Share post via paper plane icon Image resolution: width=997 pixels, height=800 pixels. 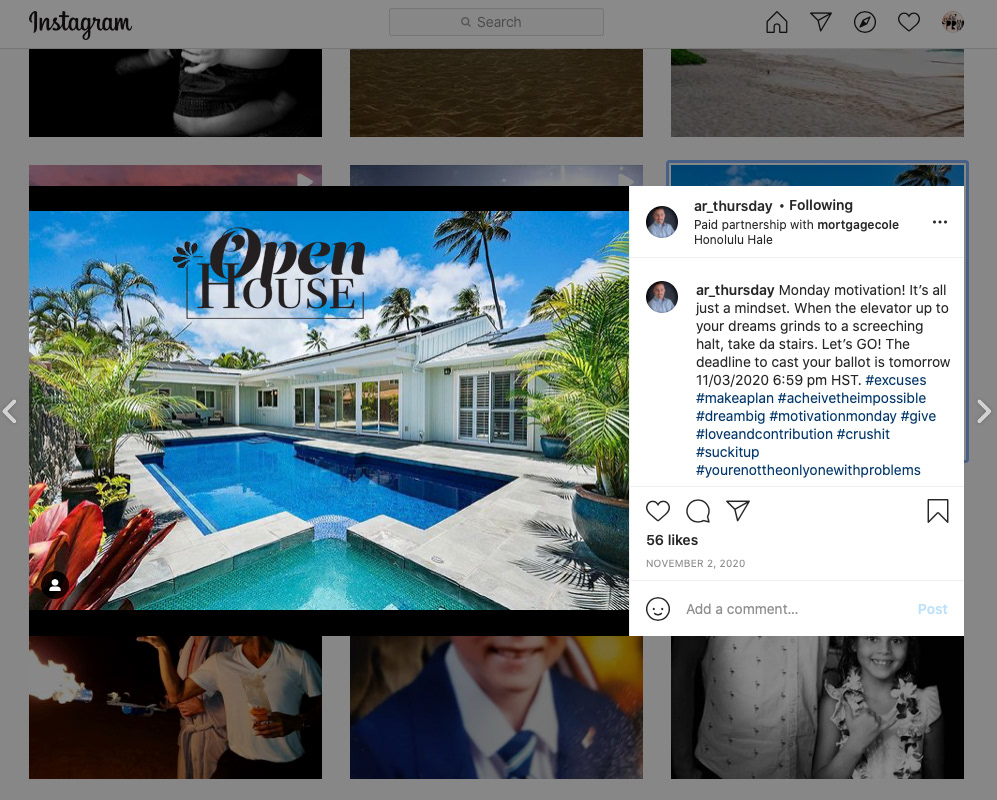[x=738, y=511]
